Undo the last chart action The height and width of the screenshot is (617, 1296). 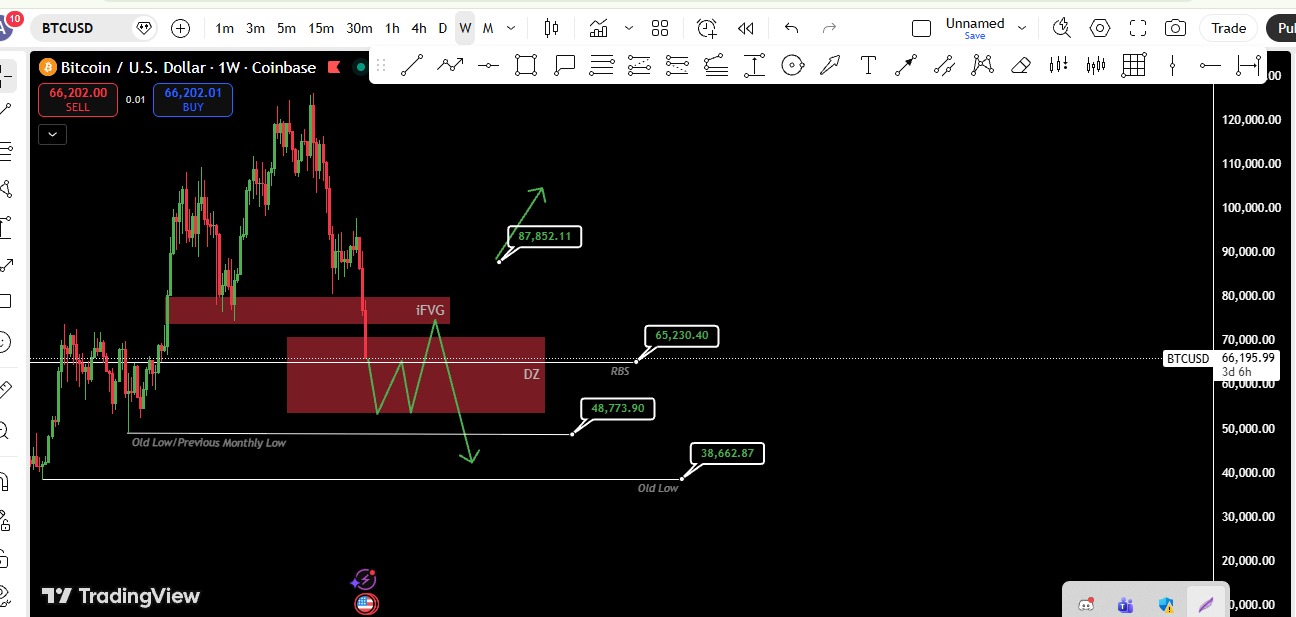point(791,28)
